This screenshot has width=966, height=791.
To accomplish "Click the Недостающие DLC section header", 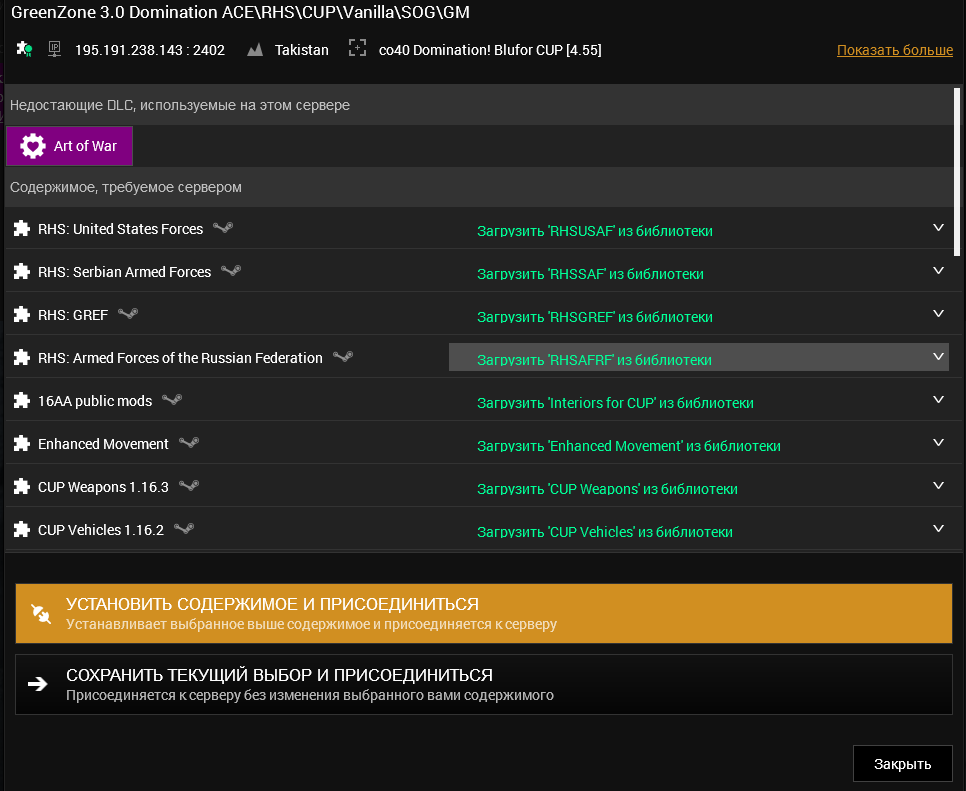I will [479, 105].
